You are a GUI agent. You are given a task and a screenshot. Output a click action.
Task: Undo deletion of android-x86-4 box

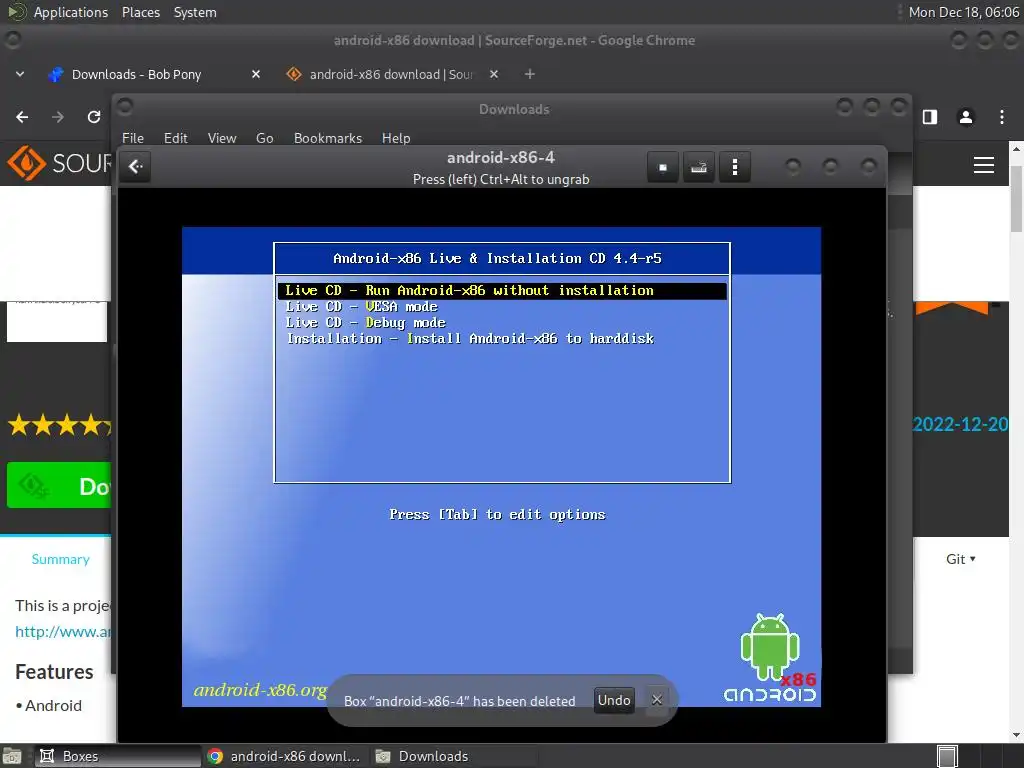pyautogui.click(x=614, y=700)
